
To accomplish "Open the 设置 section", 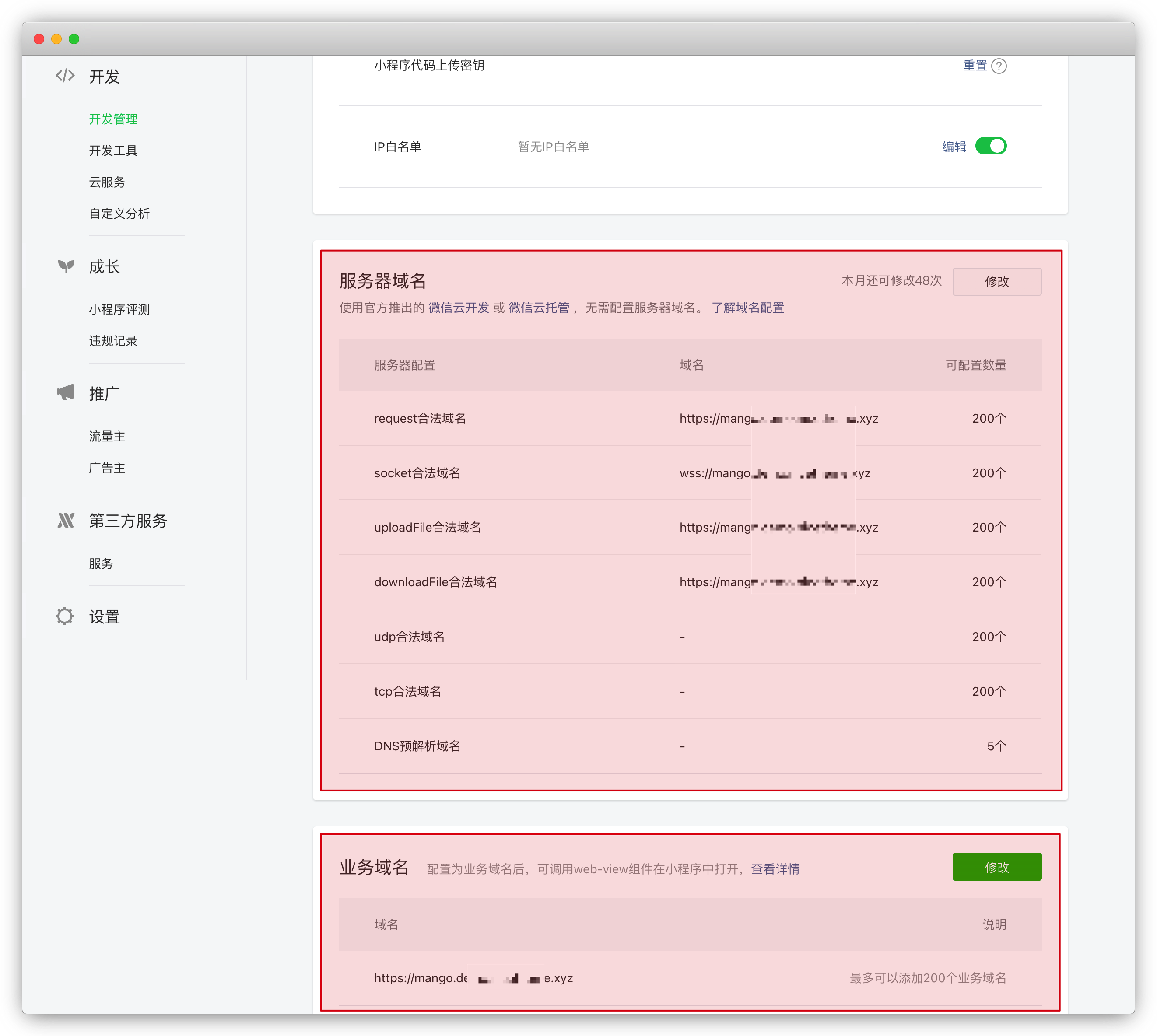I will pos(104,616).
